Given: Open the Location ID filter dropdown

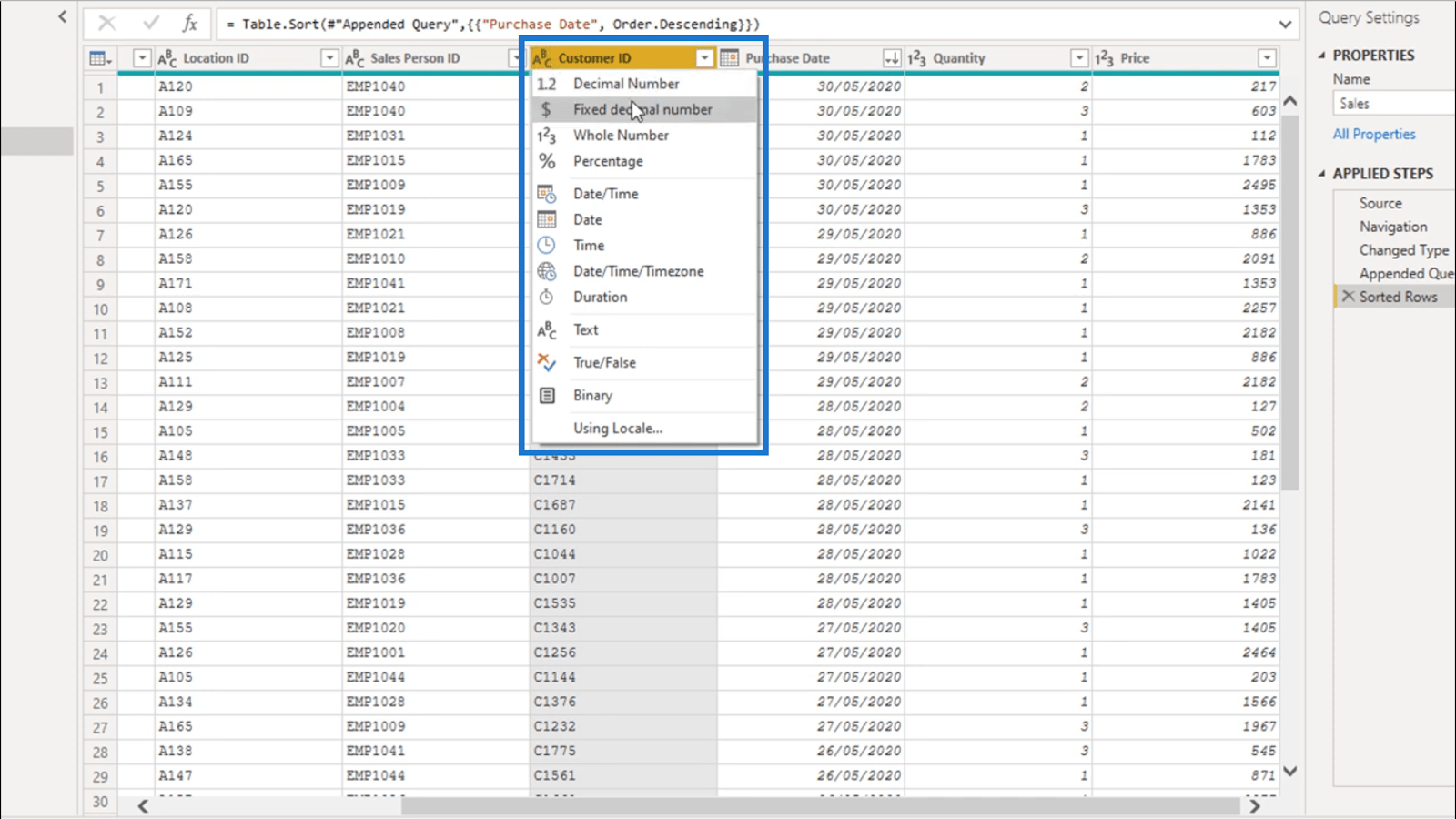Looking at the screenshot, I should click(x=329, y=58).
